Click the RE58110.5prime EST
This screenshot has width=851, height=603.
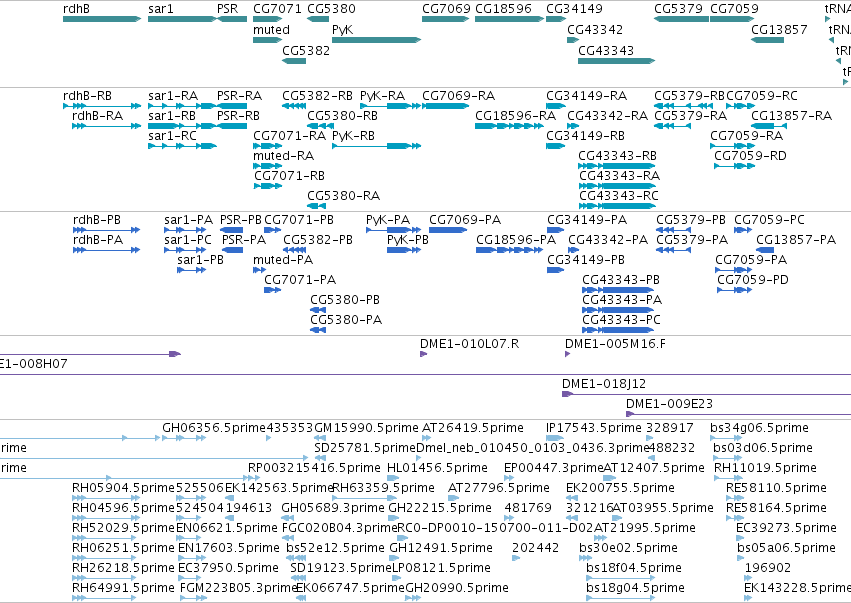click(x=734, y=498)
